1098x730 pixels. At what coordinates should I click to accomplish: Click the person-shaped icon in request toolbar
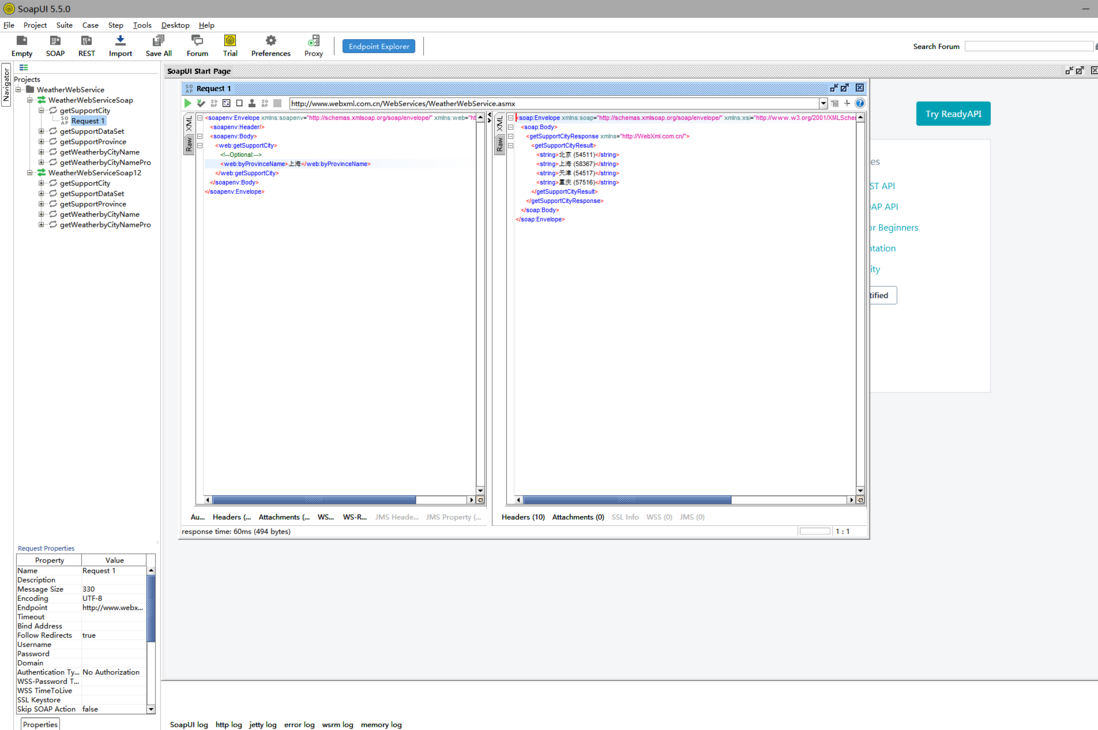click(x=252, y=103)
